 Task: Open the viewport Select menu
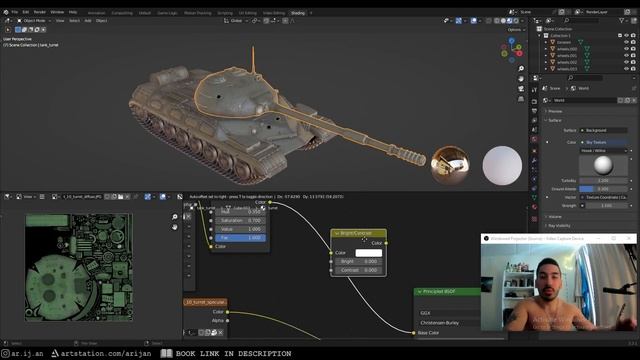click(x=74, y=20)
